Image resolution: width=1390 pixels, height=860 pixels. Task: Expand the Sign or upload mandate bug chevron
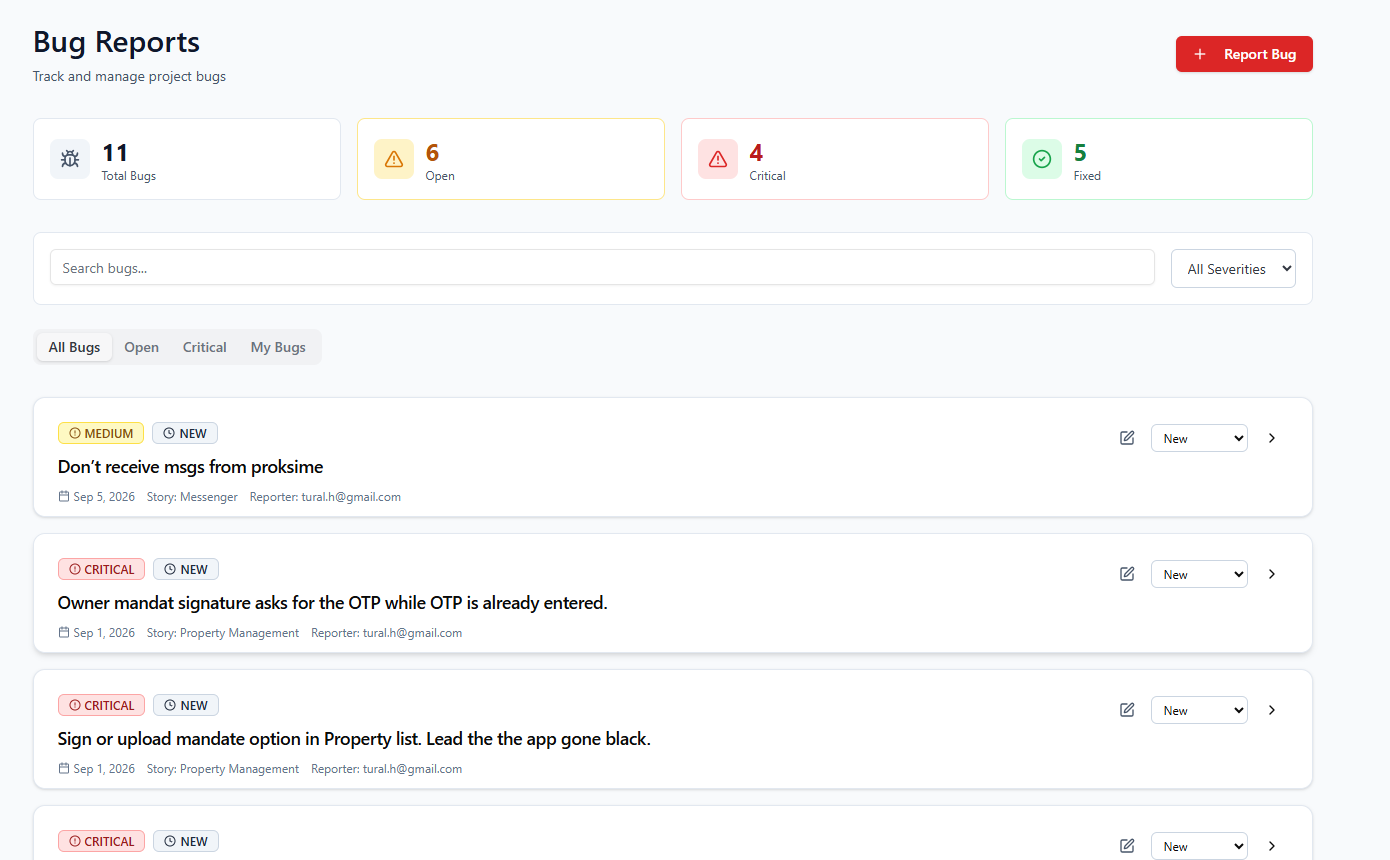[x=1272, y=710]
